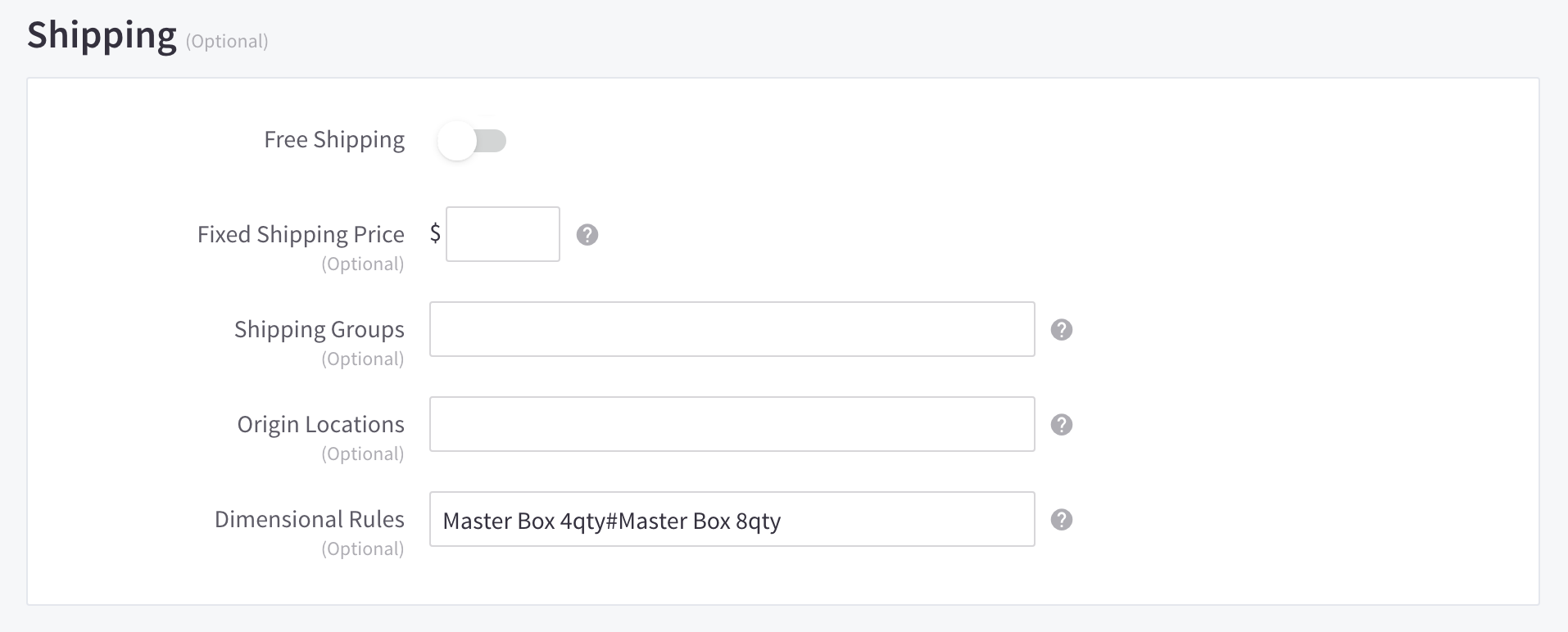This screenshot has width=1568, height=632.
Task: Select the Shipping Groups label text
Action: point(319,330)
